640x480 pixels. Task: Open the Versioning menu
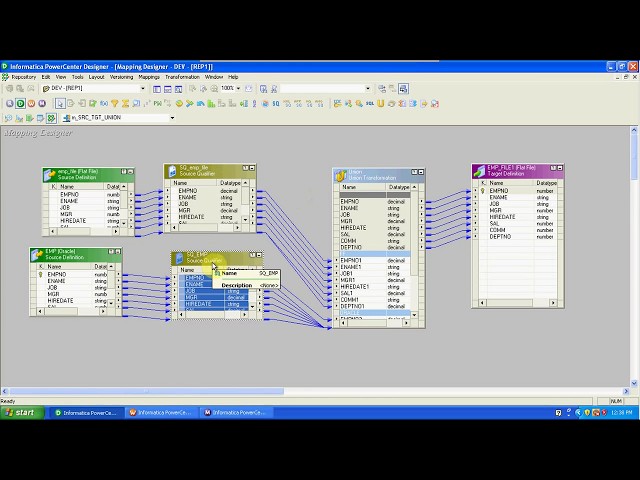click(121, 77)
